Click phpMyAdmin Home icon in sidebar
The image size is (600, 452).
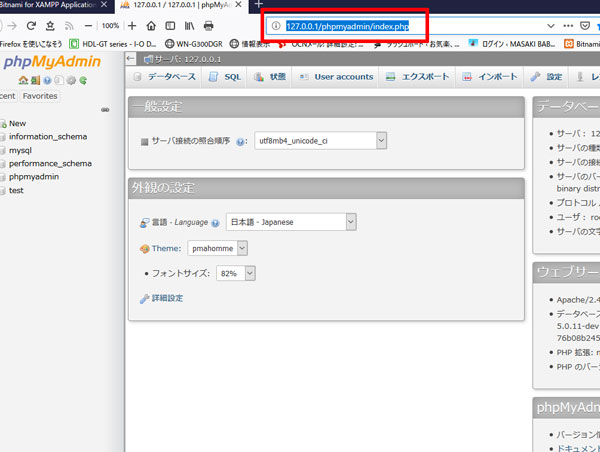(x=23, y=80)
